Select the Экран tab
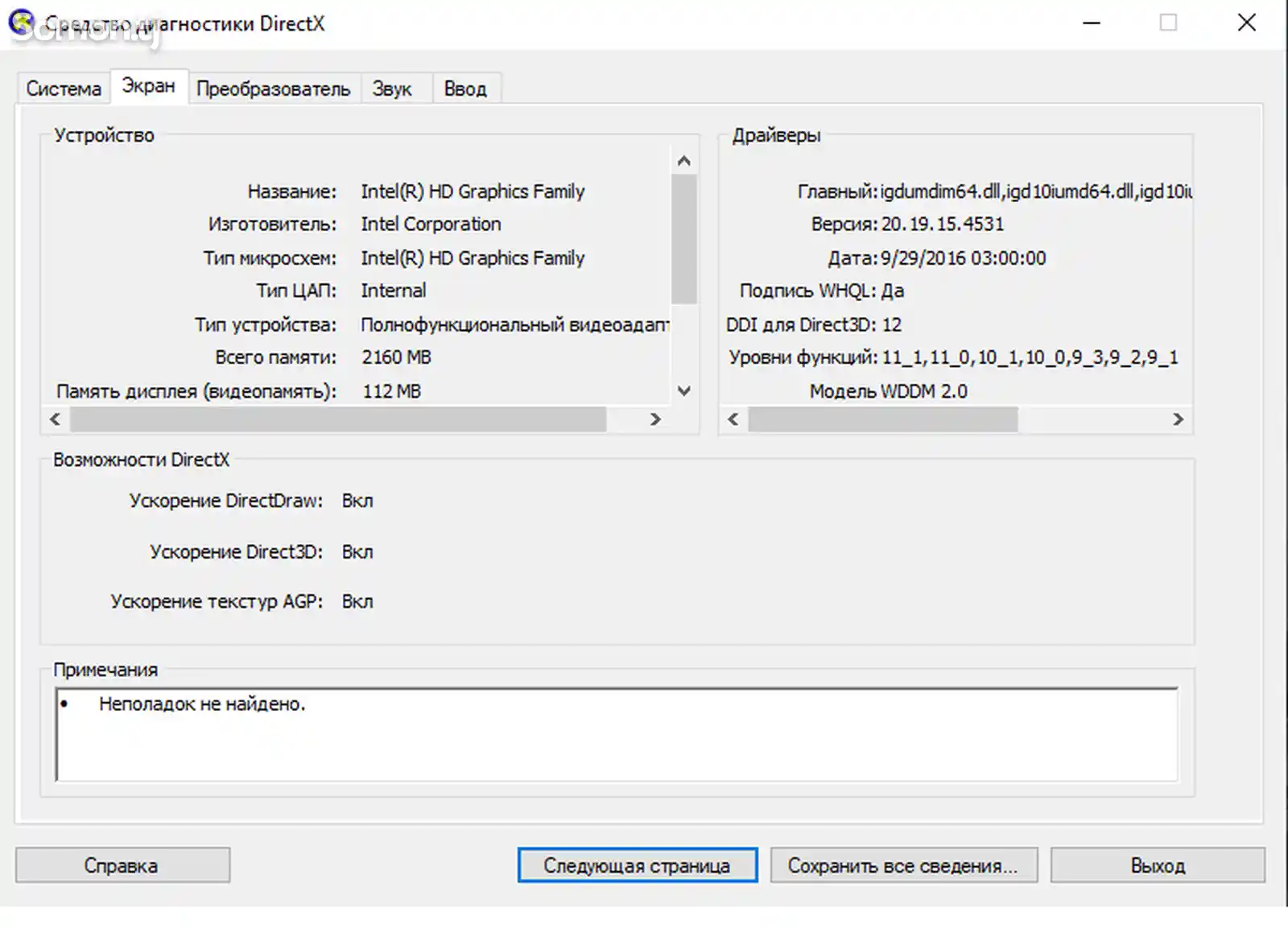Screen dimensions: 1288x929 tap(148, 86)
